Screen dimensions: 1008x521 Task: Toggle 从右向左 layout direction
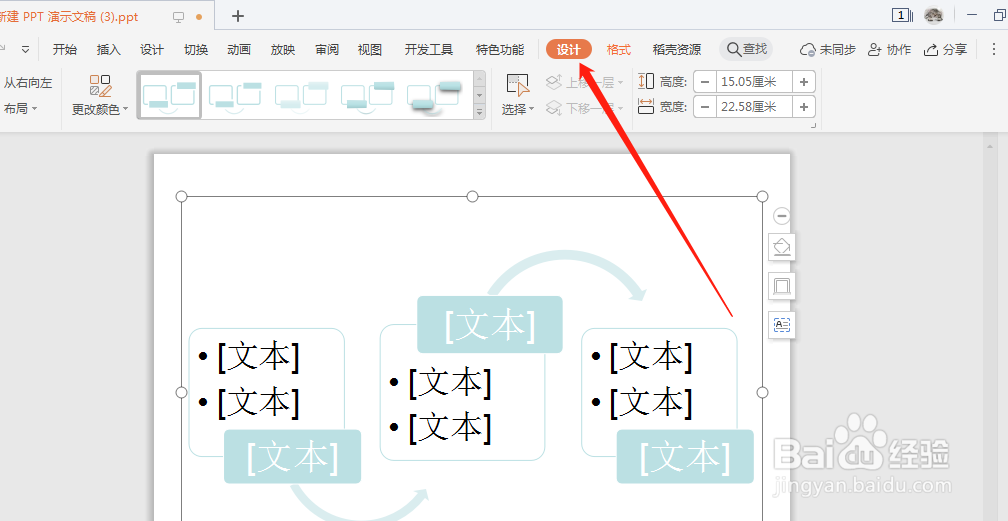coord(28,83)
